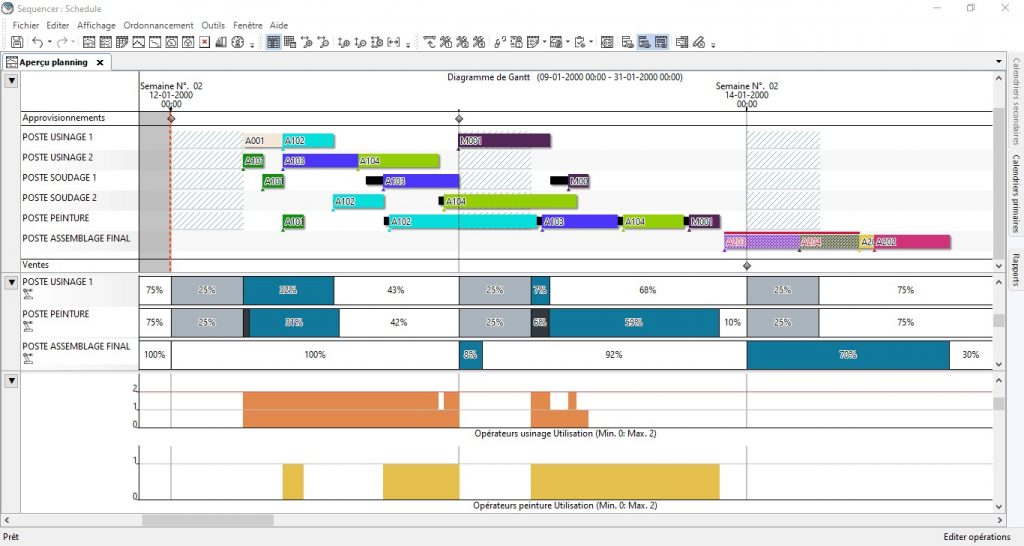Close the Aperçu planning tab
The image size is (1024, 546).
point(100,63)
